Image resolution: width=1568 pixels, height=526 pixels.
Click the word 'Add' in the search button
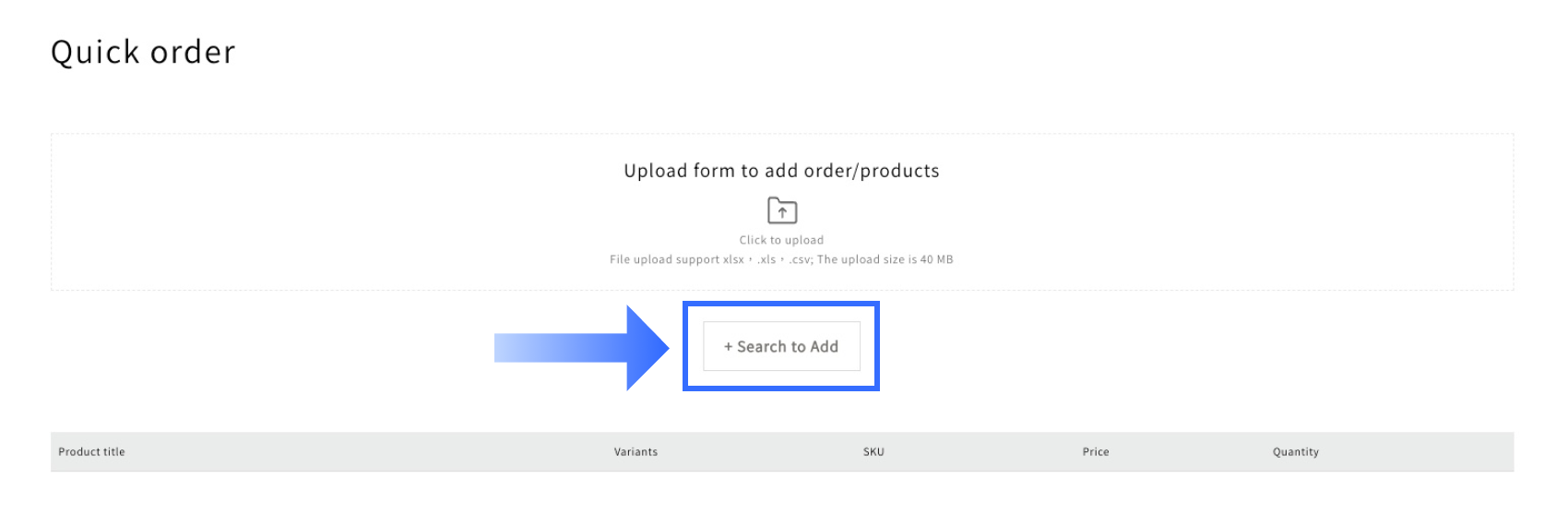824,347
